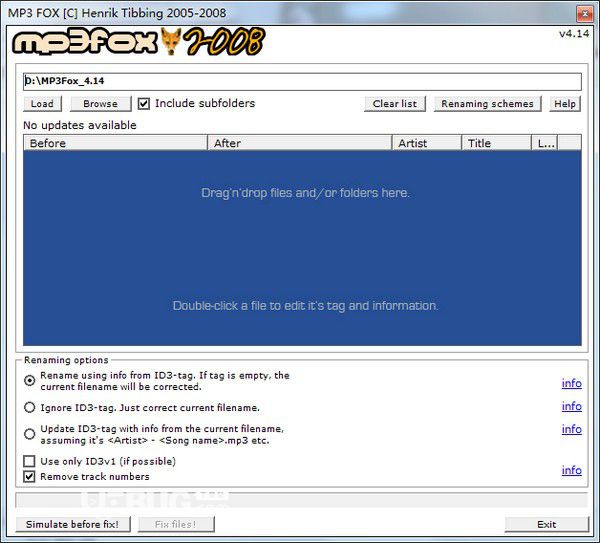Viewport: 600px width, 543px height.
Task: Click the Exit button
Action: (x=546, y=524)
